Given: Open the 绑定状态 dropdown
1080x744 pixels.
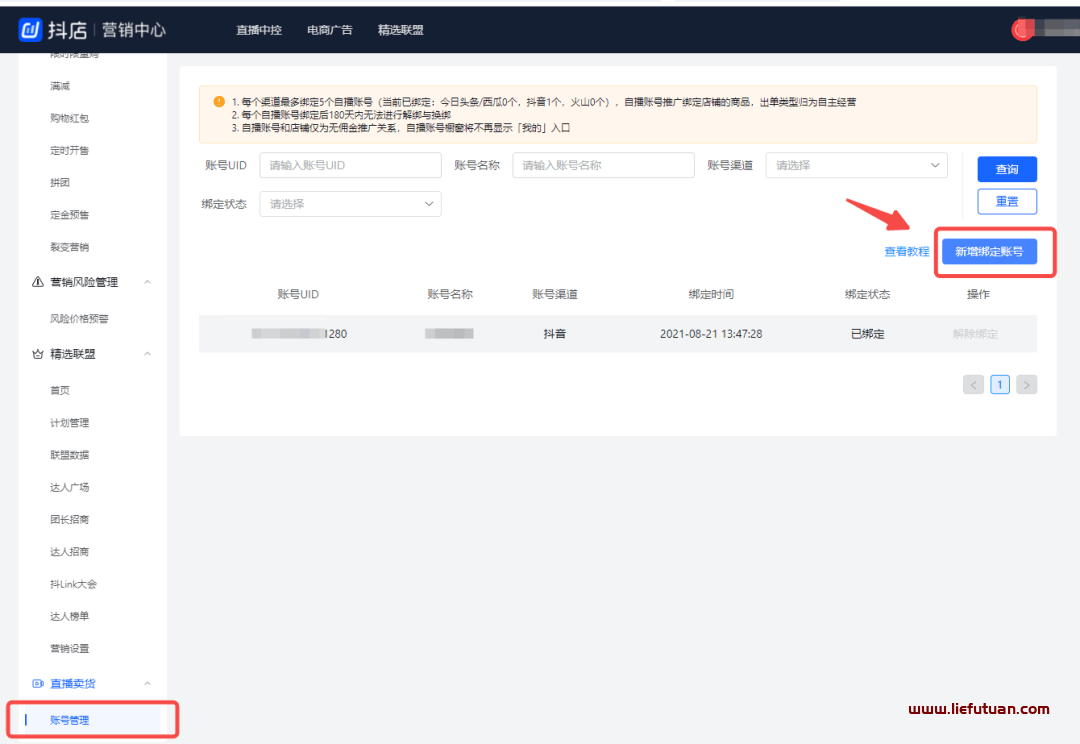Looking at the screenshot, I should tap(350, 203).
